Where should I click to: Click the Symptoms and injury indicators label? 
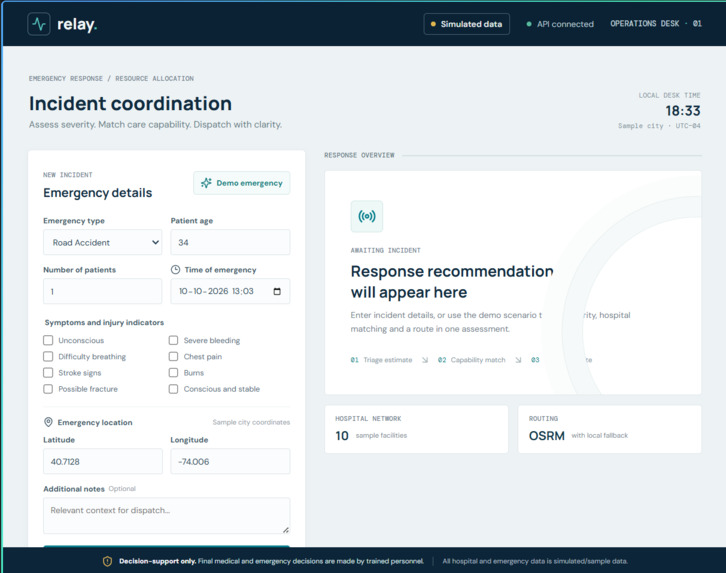[104, 322]
